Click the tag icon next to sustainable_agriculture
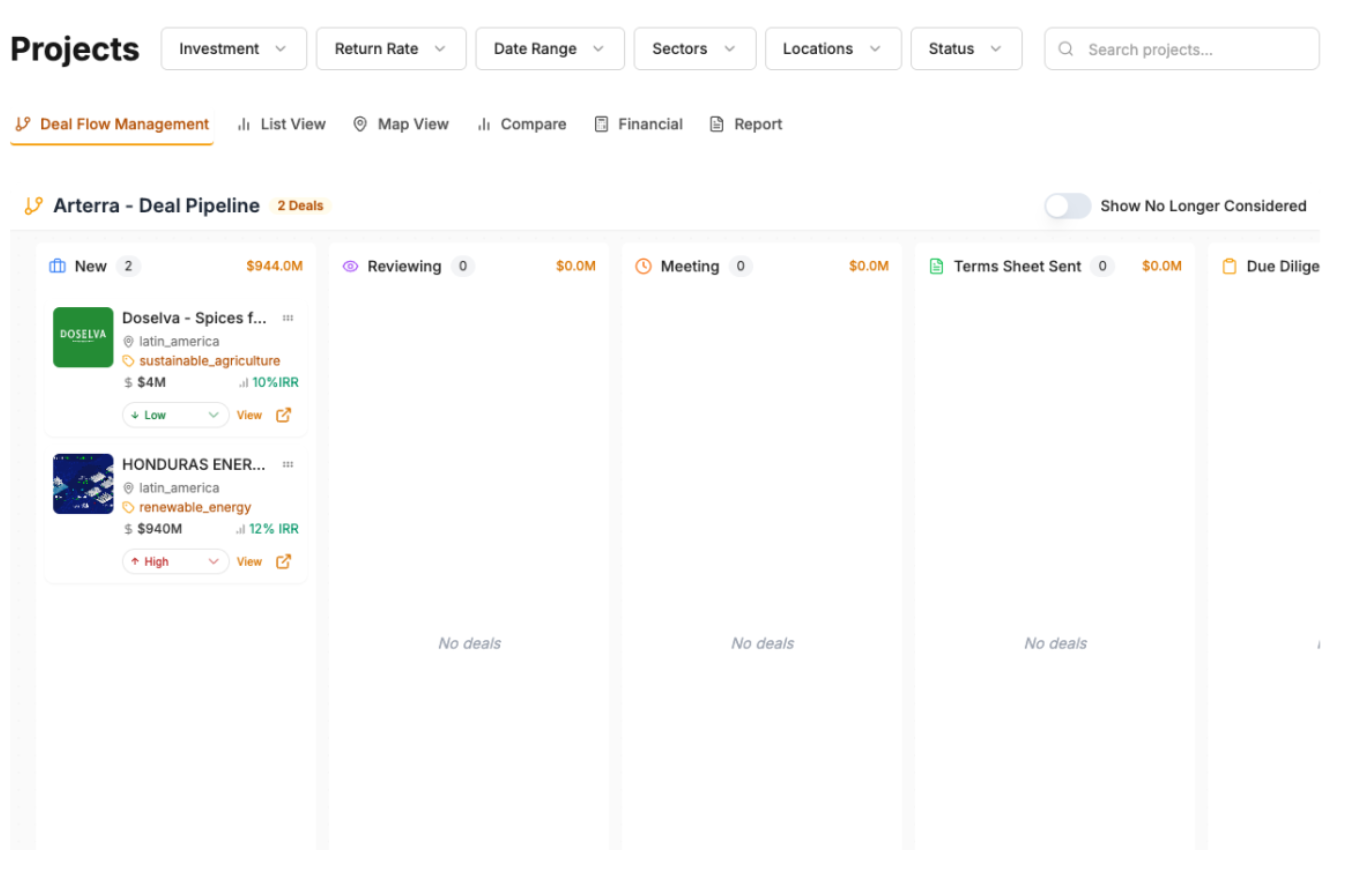 click(128, 361)
